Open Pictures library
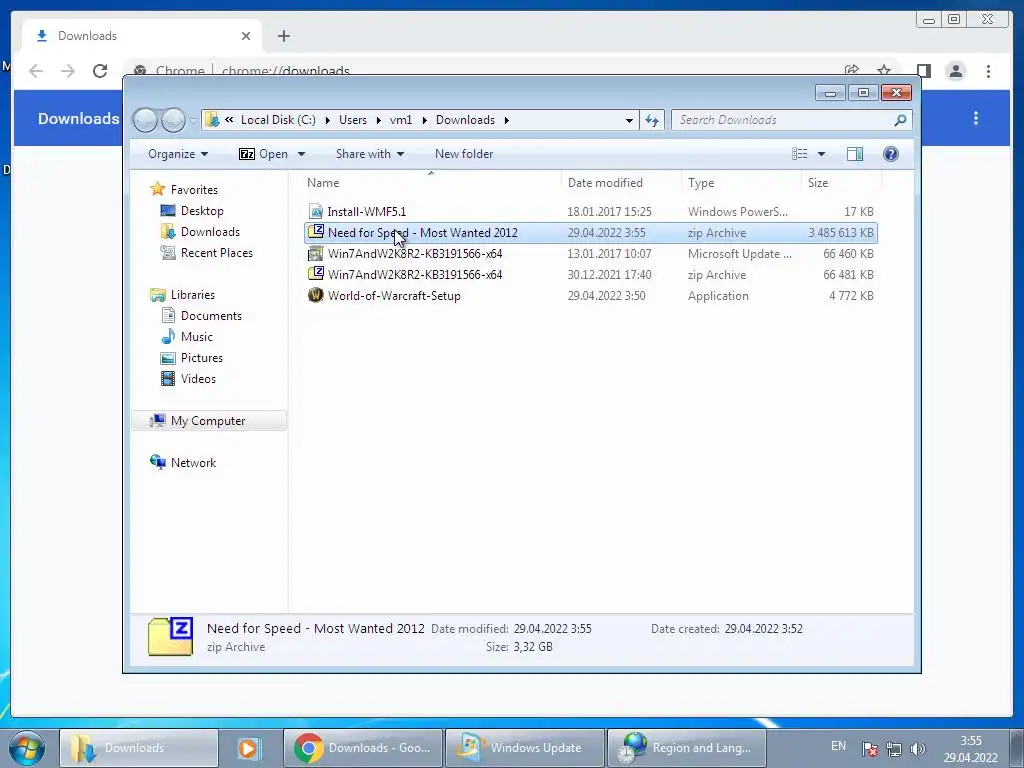The image size is (1024, 768). click(x=202, y=358)
